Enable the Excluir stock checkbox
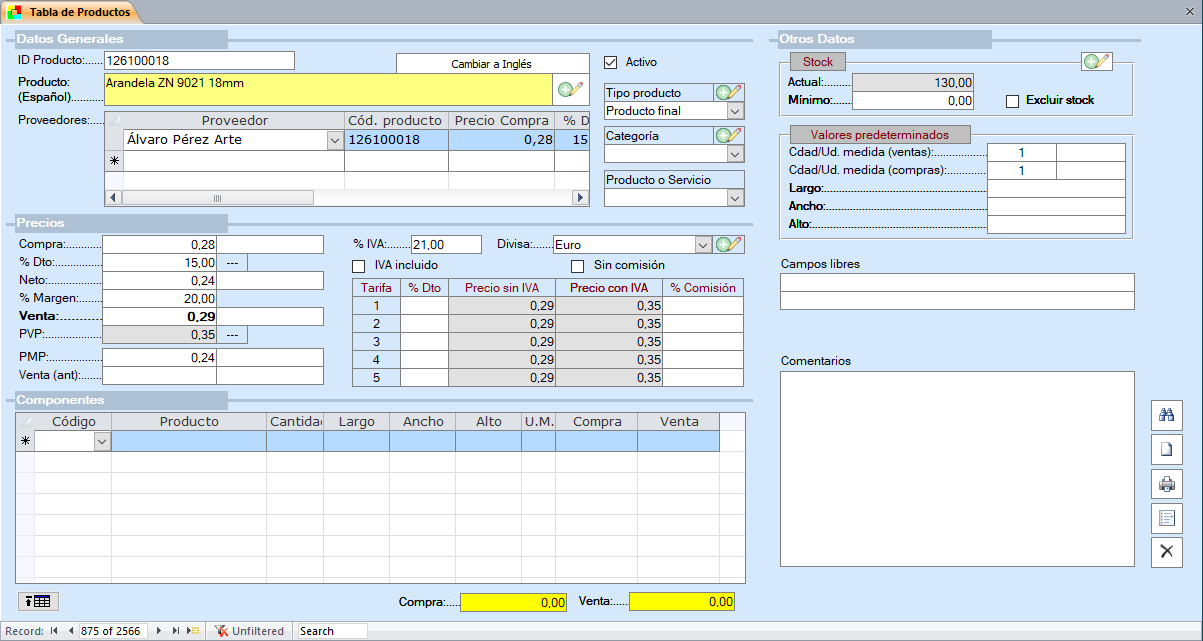Viewport: 1203px width, 641px height. 1012,101
